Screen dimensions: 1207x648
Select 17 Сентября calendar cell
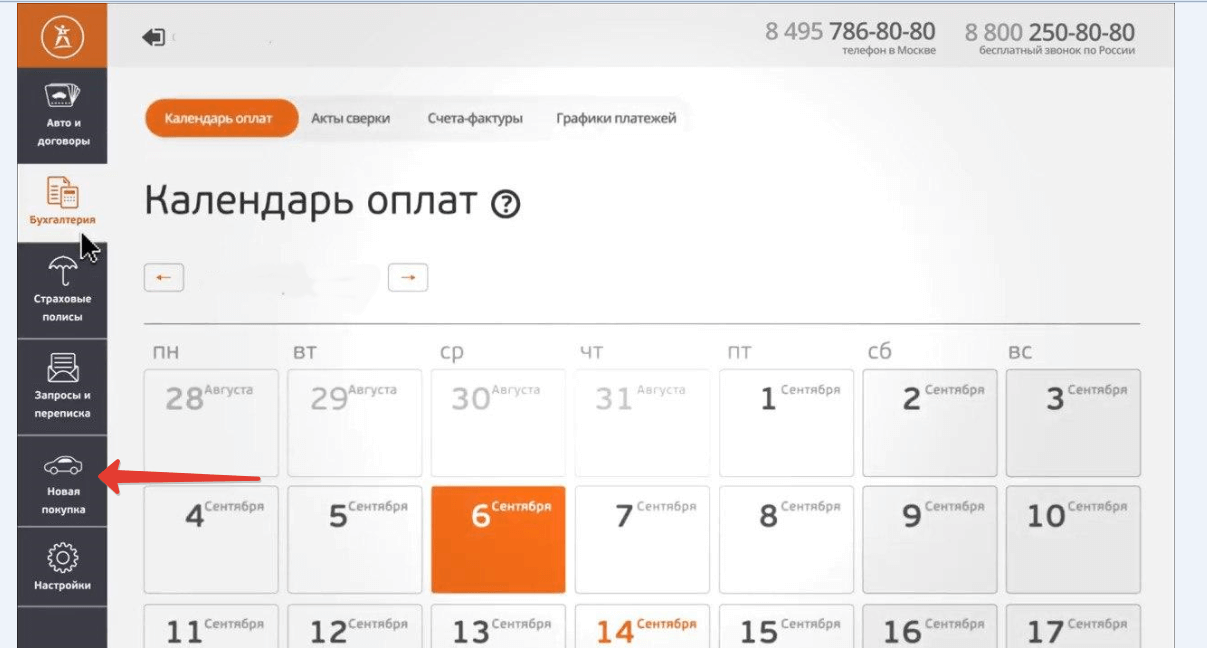1073,626
